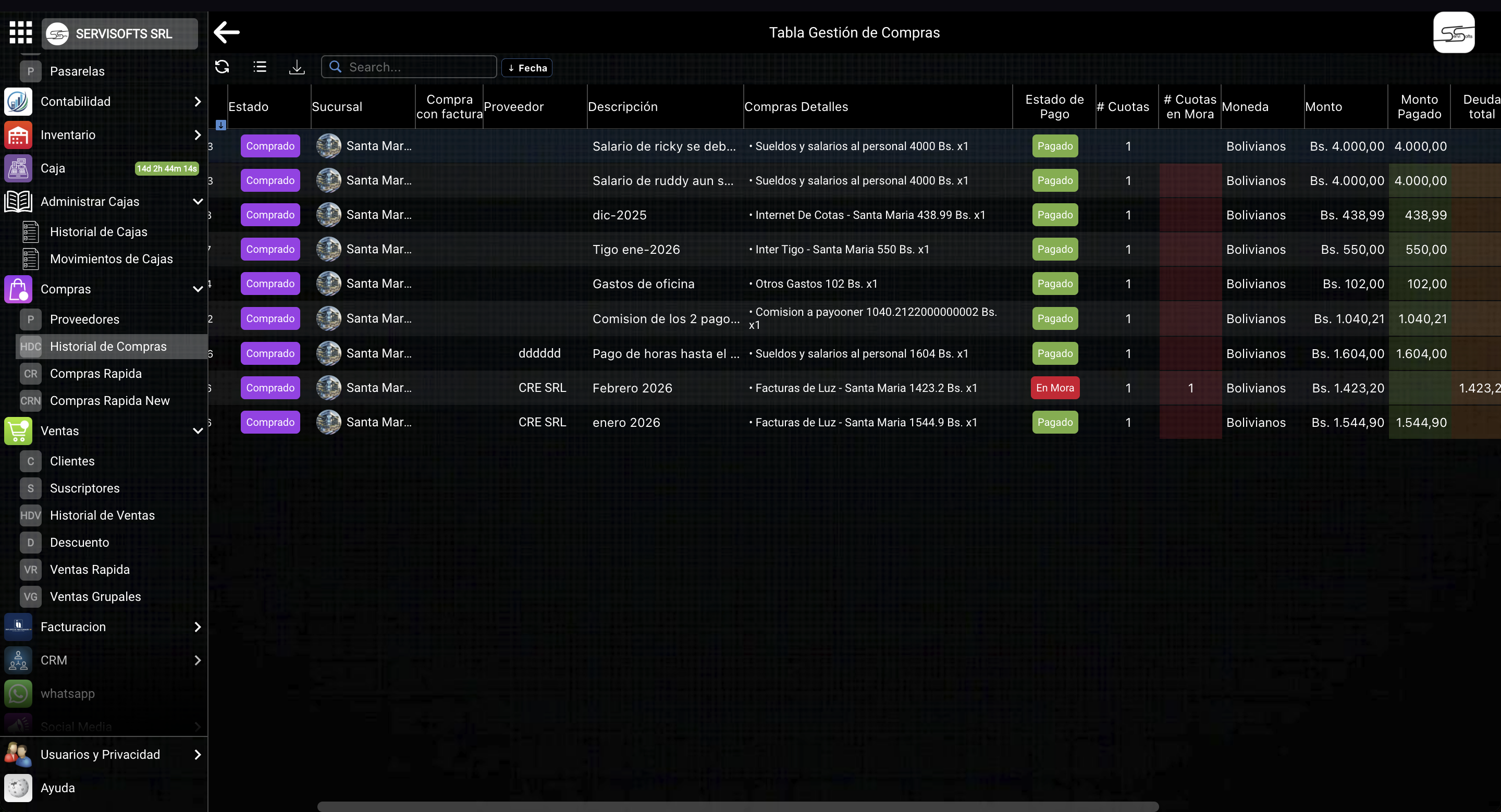
Task: Open the whatsapp module icon
Action: pos(18,693)
